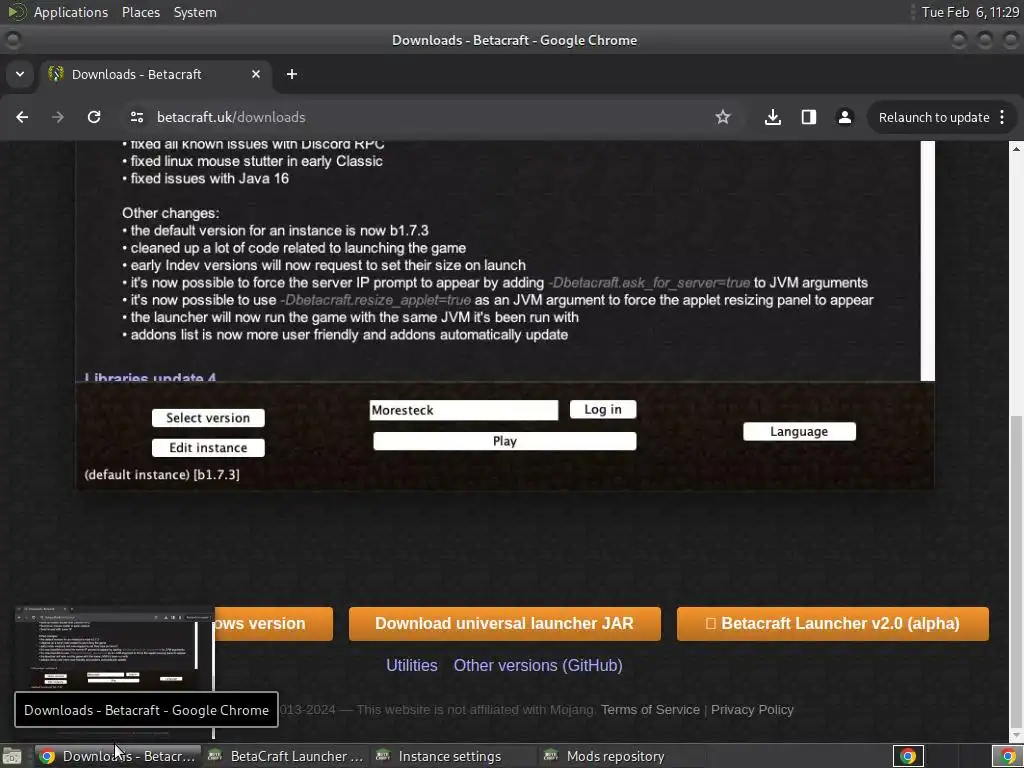This screenshot has height=768, width=1024.
Task: Open the Chrome profile avatar icon
Action: tap(844, 117)
